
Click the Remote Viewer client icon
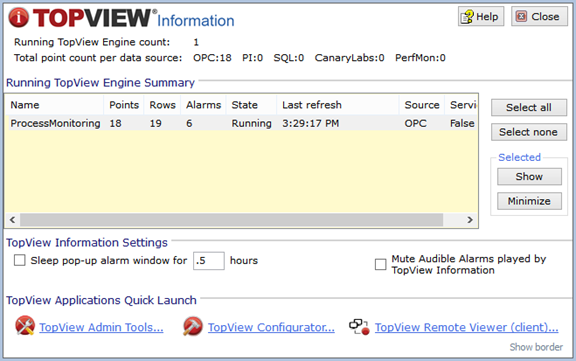tap(359, 326)
